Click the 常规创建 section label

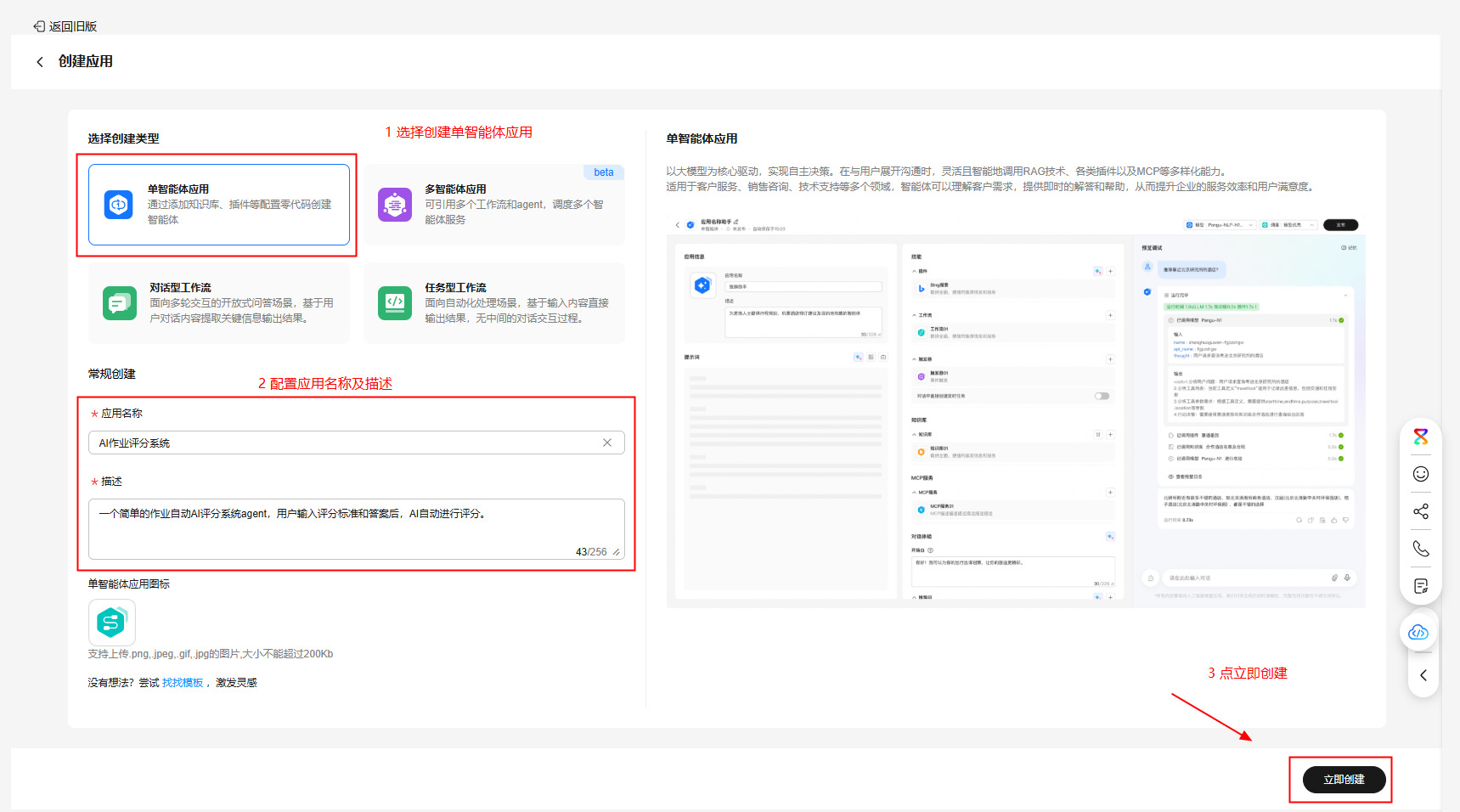tap(112, 374)
